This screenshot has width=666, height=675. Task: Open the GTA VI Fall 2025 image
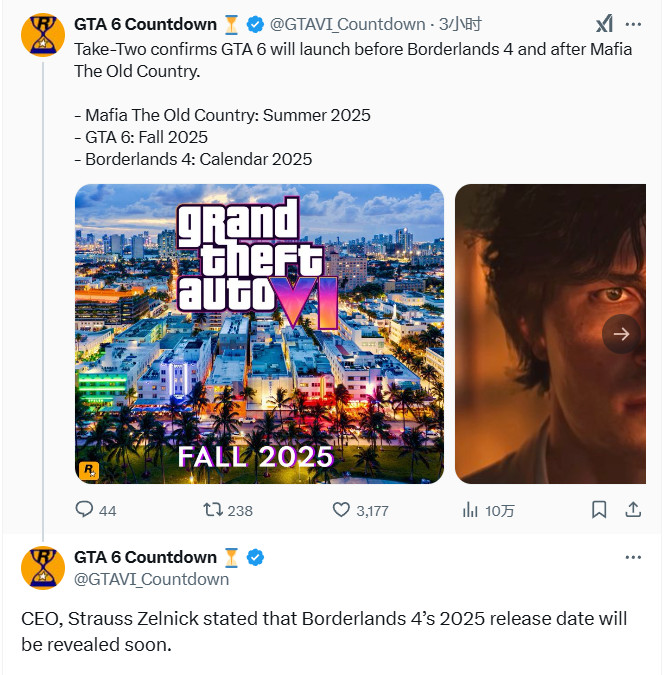coord(259,334)
